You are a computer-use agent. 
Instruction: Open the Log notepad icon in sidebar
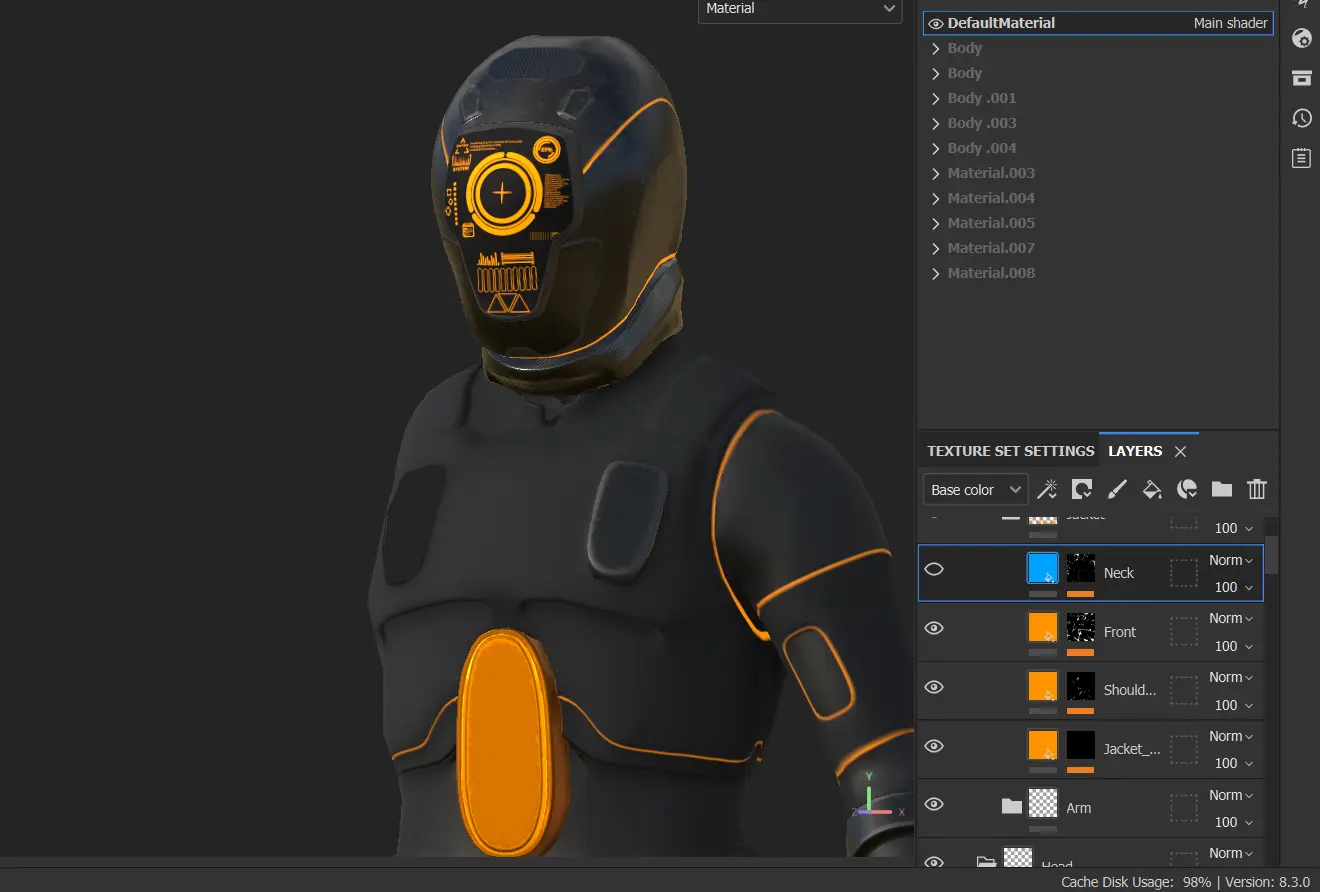pyautogui.click(x=1301, y=158)
